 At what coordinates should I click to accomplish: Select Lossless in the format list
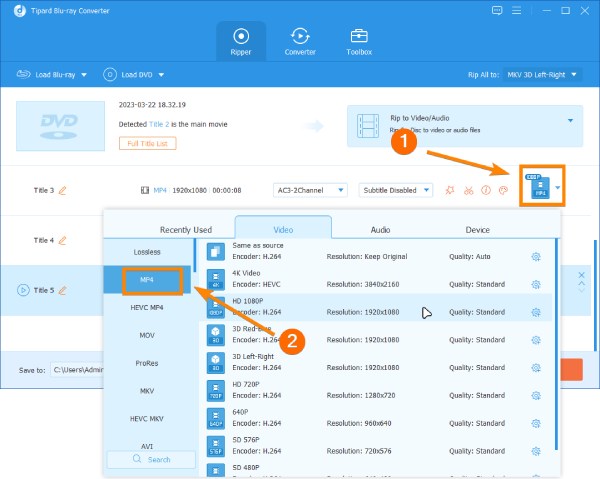tap(147, 252)
